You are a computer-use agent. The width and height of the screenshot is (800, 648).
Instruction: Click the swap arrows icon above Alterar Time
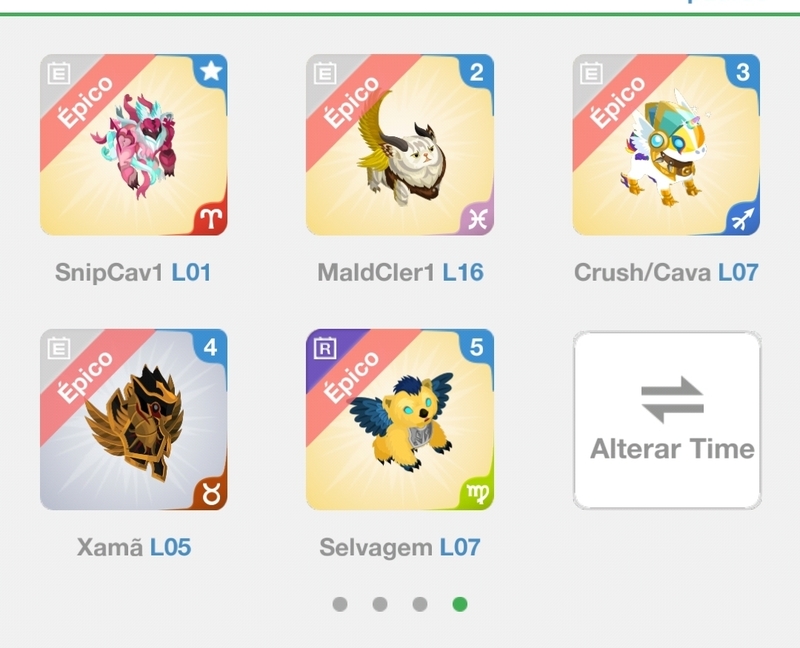672,400
